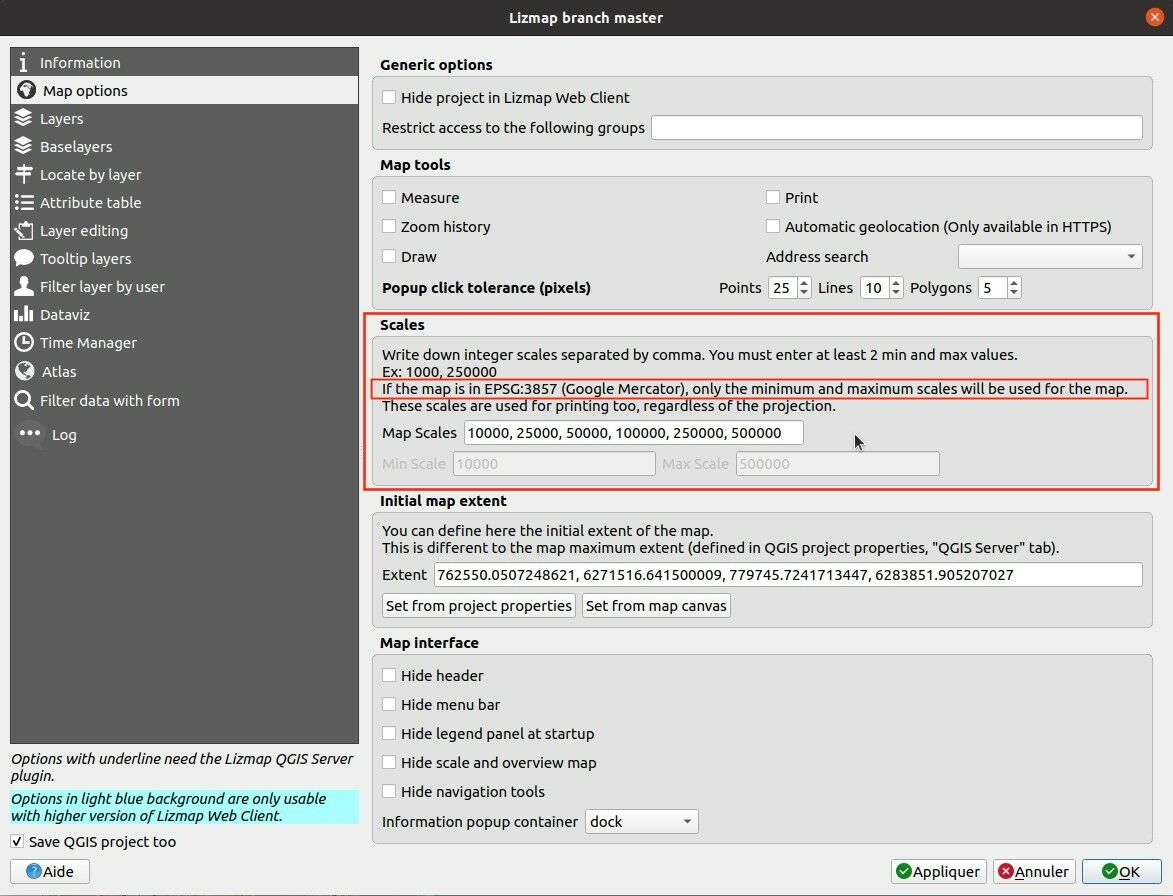Select the Baselayers icon in sidebar
1173x896 pixels.
click(x=24, y=146)
